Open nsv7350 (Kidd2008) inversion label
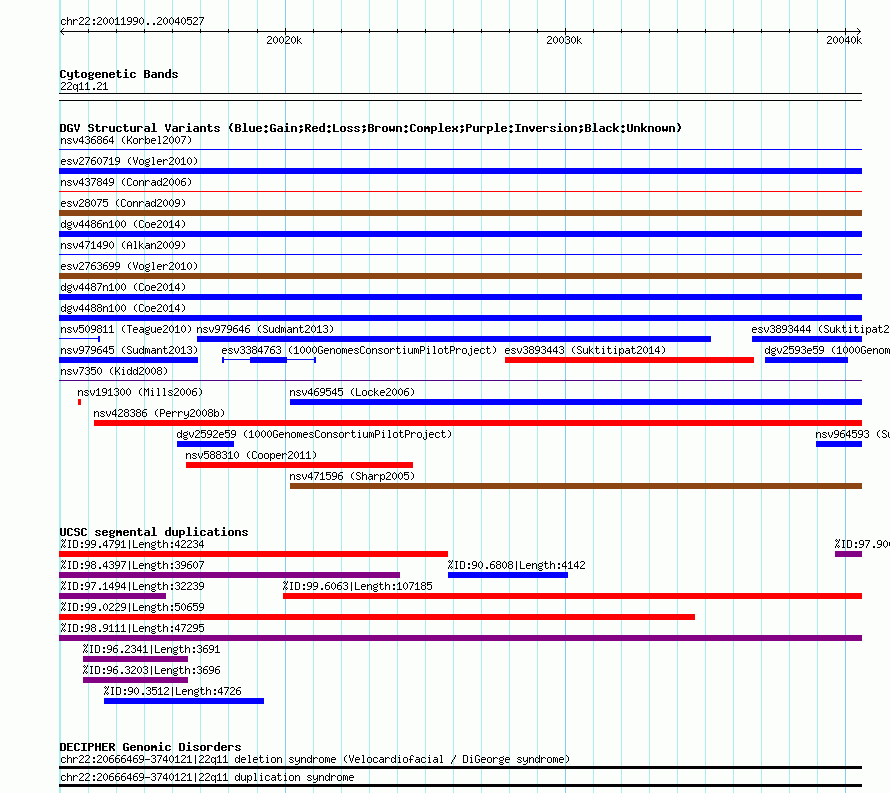The height and width of the screenshot is (793, 890). (114, 371)
